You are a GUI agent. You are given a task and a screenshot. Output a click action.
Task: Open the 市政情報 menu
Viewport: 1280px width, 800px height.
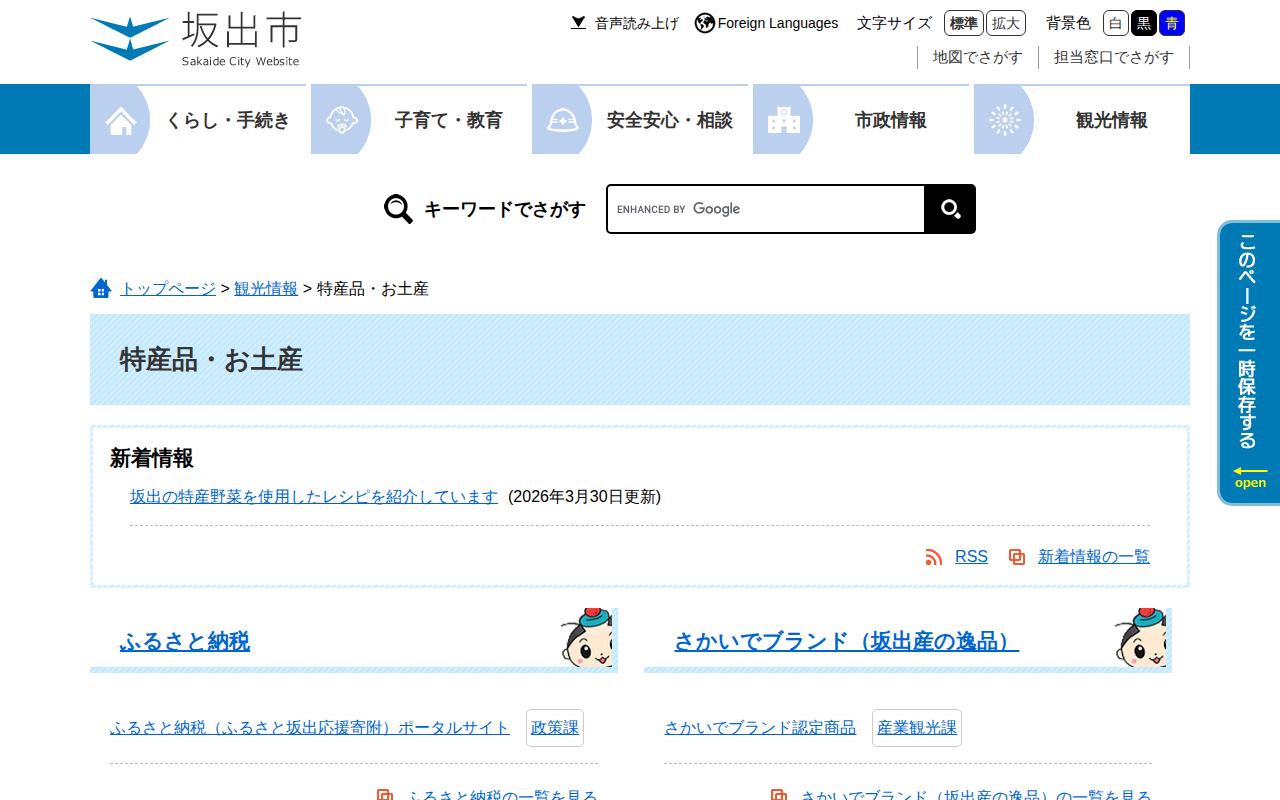click(x=861, y=120)
